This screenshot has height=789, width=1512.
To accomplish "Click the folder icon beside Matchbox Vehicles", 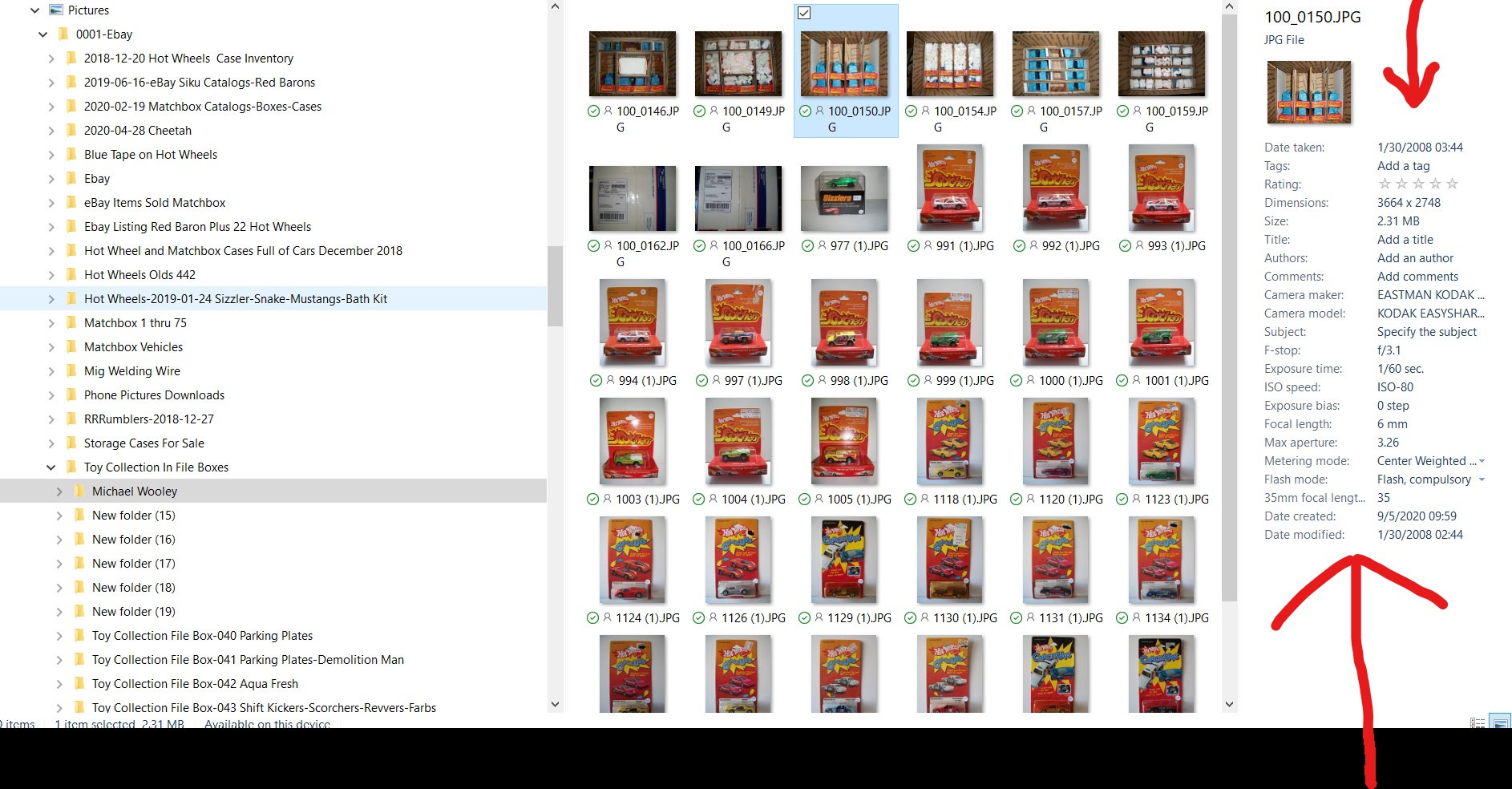I will click(72, 346).
